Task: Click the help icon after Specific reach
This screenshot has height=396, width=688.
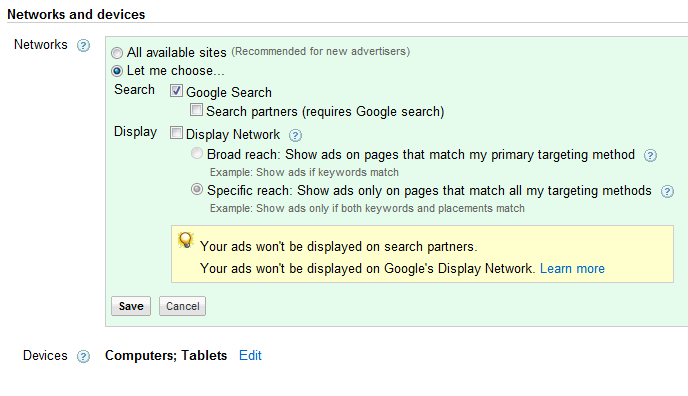Action: click(x=667, y=191)
